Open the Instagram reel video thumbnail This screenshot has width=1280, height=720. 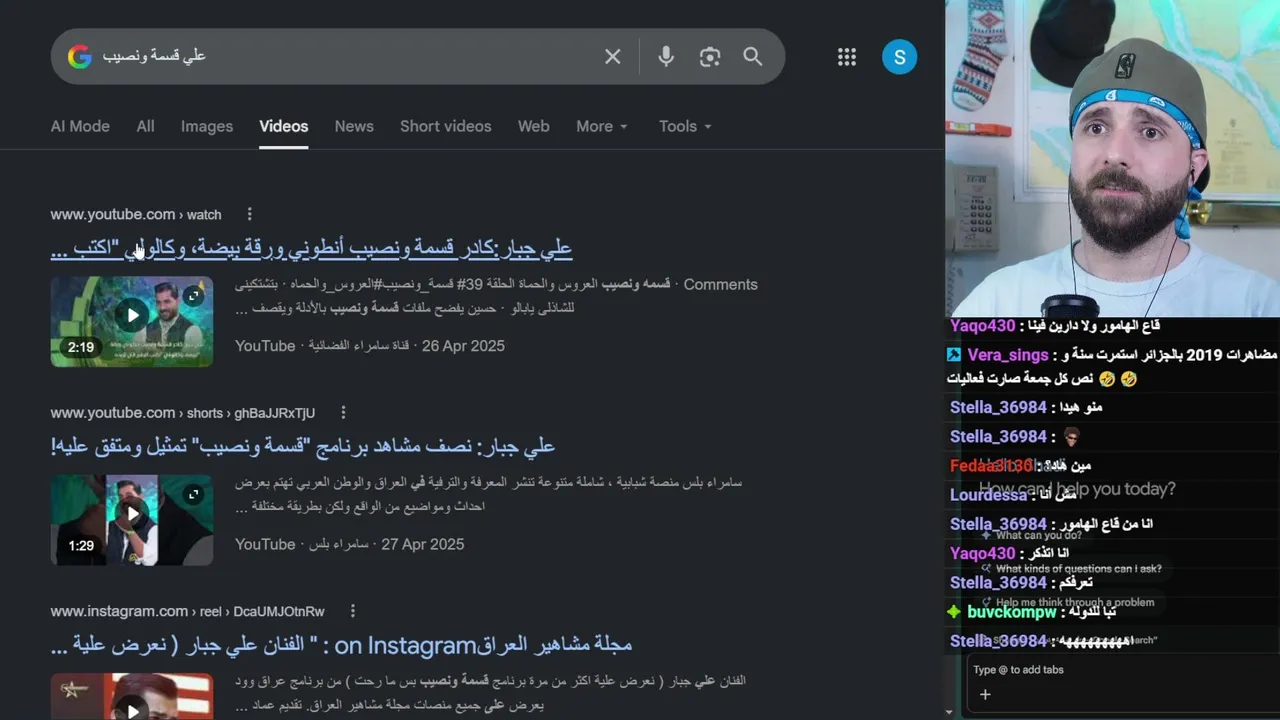[132, 696]
